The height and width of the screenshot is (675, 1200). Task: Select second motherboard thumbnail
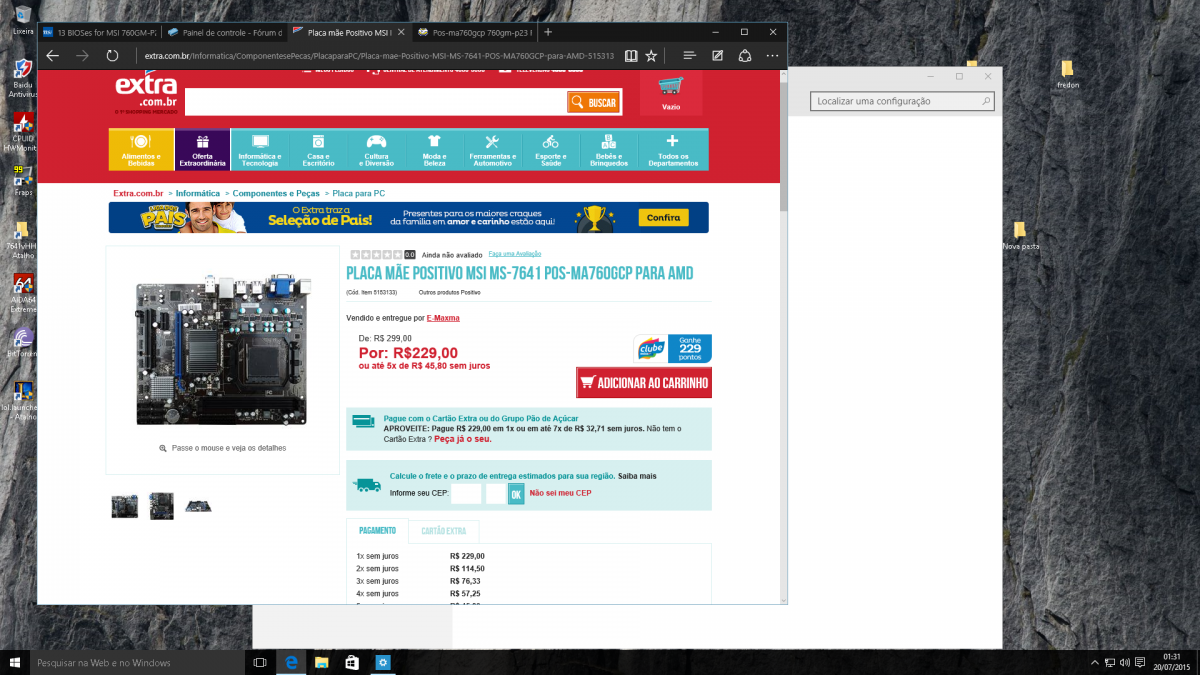click(162, 506)
